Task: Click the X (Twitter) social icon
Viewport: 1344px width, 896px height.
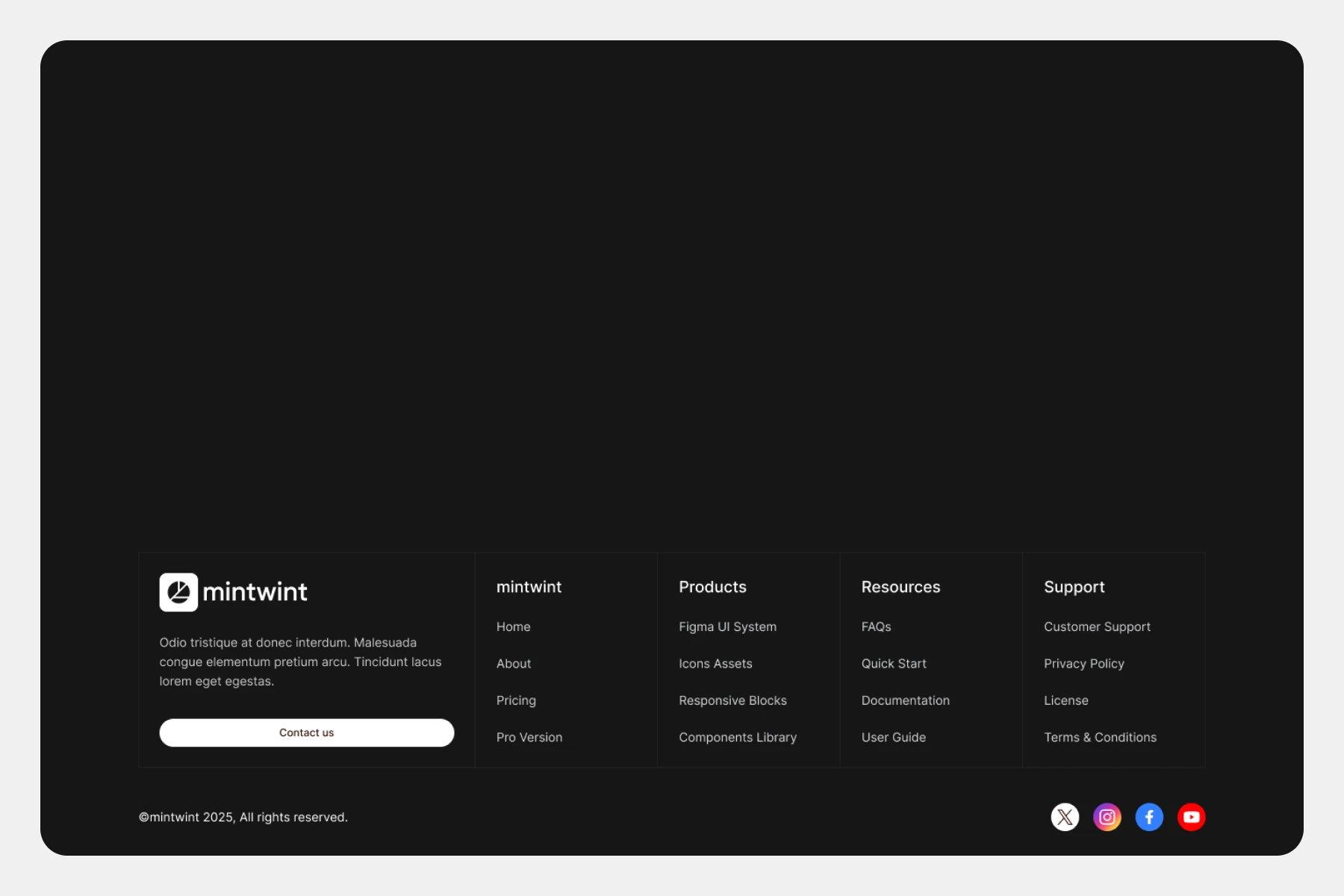Action: point(1065,817)
